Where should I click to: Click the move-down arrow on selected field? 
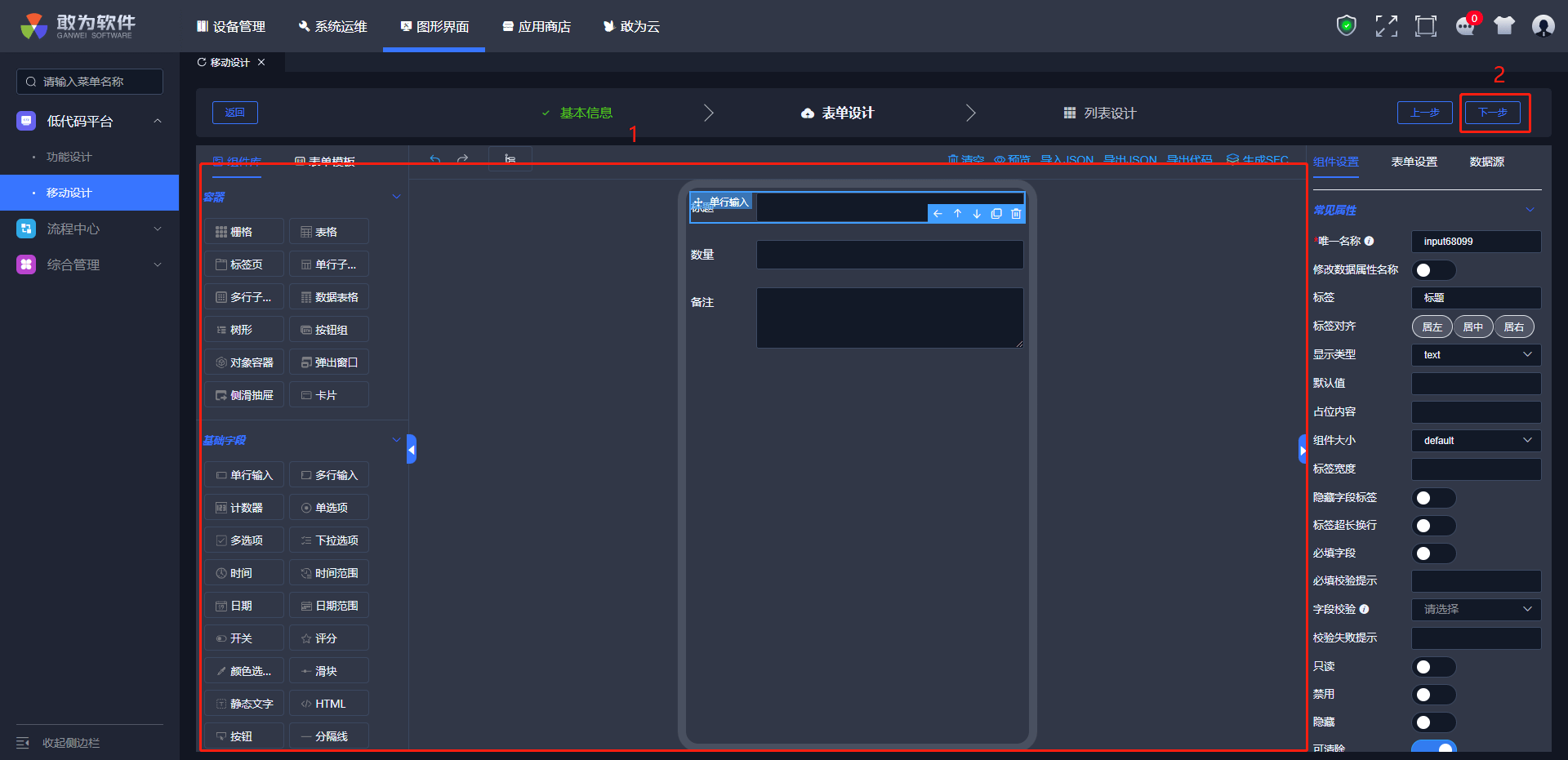point(977,214)
